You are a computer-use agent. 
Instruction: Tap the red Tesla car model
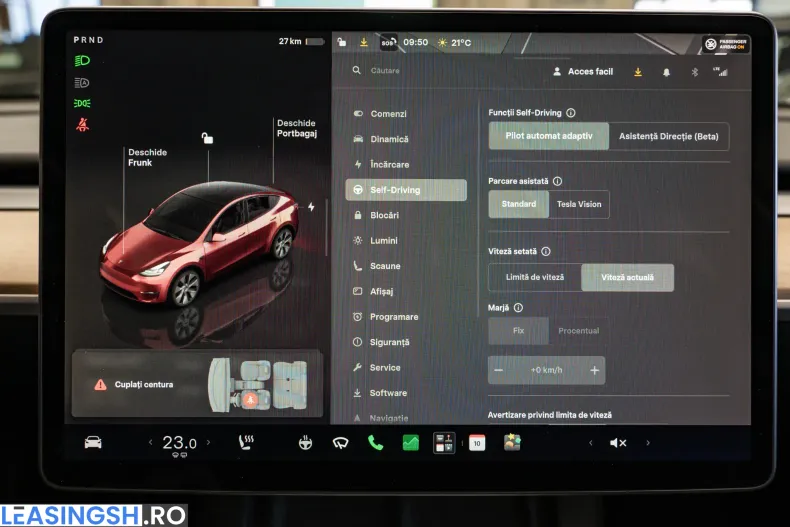[202, 242]
